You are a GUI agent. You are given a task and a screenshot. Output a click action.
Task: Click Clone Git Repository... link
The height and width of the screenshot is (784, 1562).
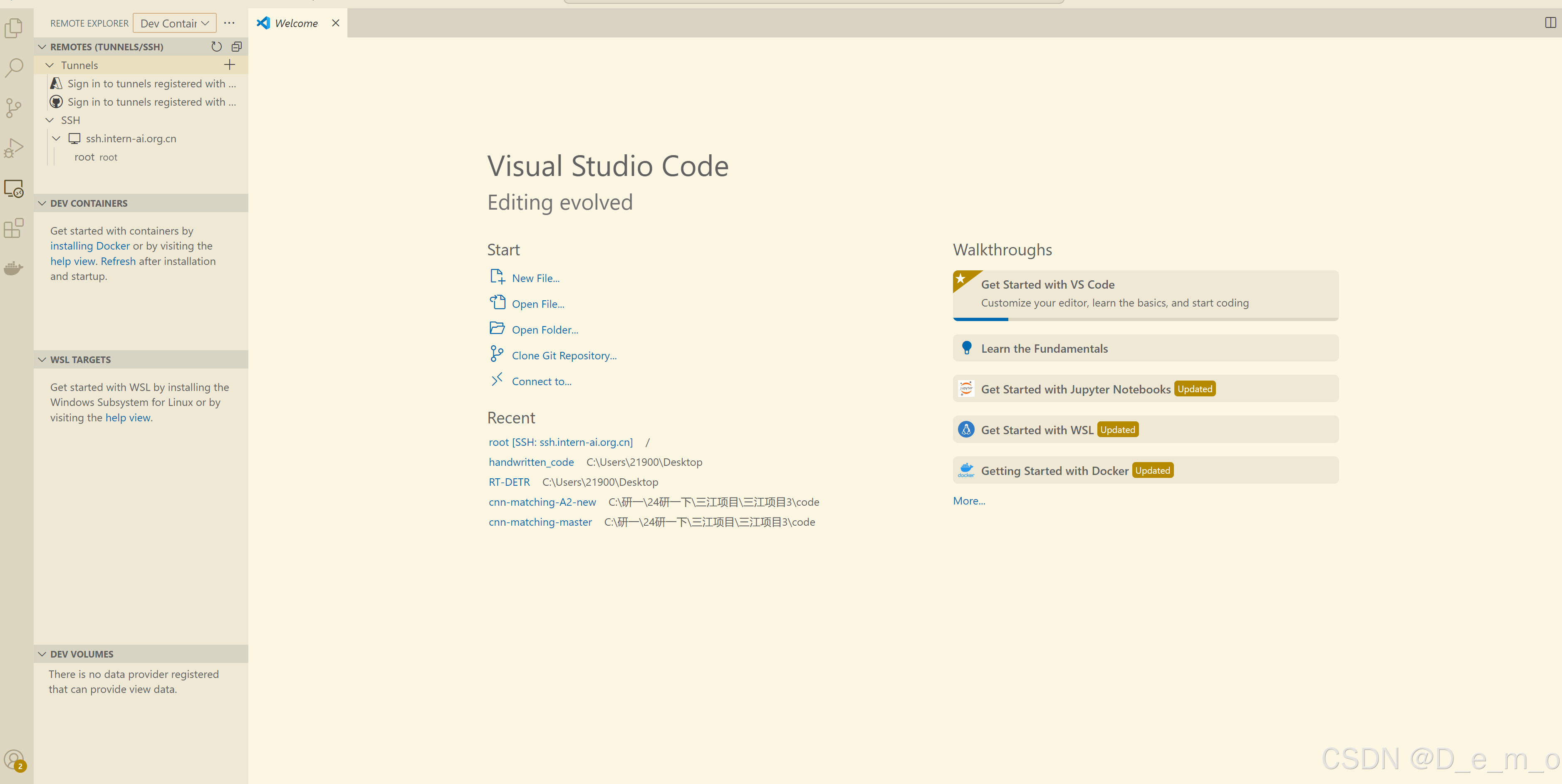pos(564,355)
